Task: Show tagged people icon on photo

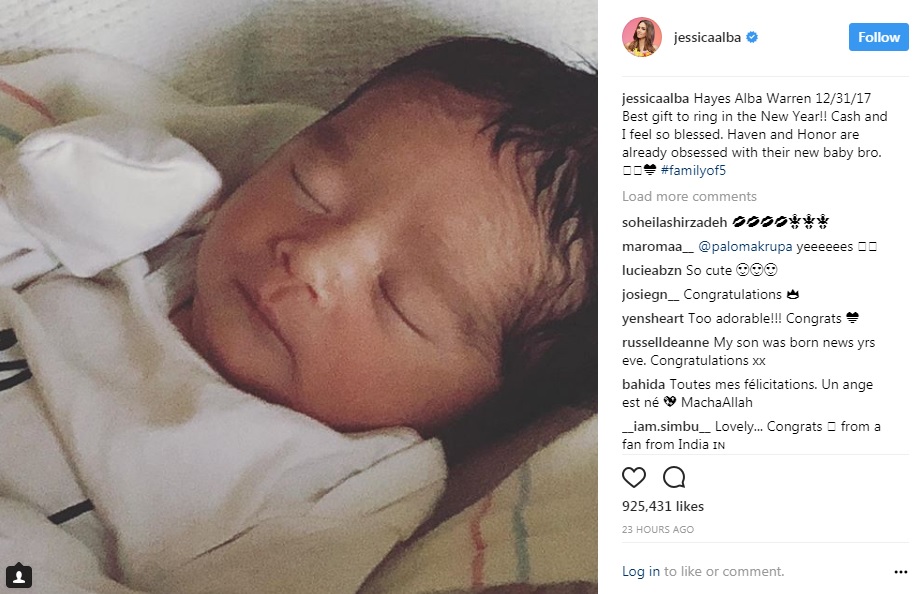Action: click(19, 576)
